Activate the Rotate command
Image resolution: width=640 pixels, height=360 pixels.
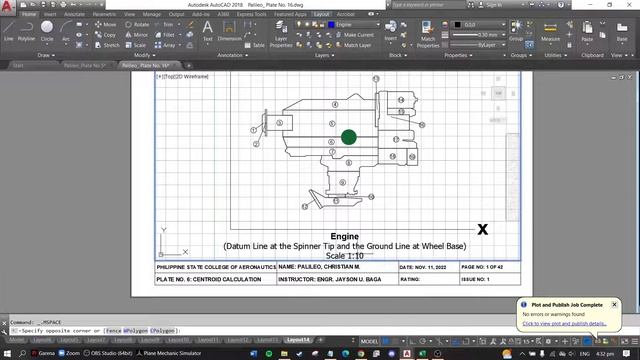coord(137,24)
